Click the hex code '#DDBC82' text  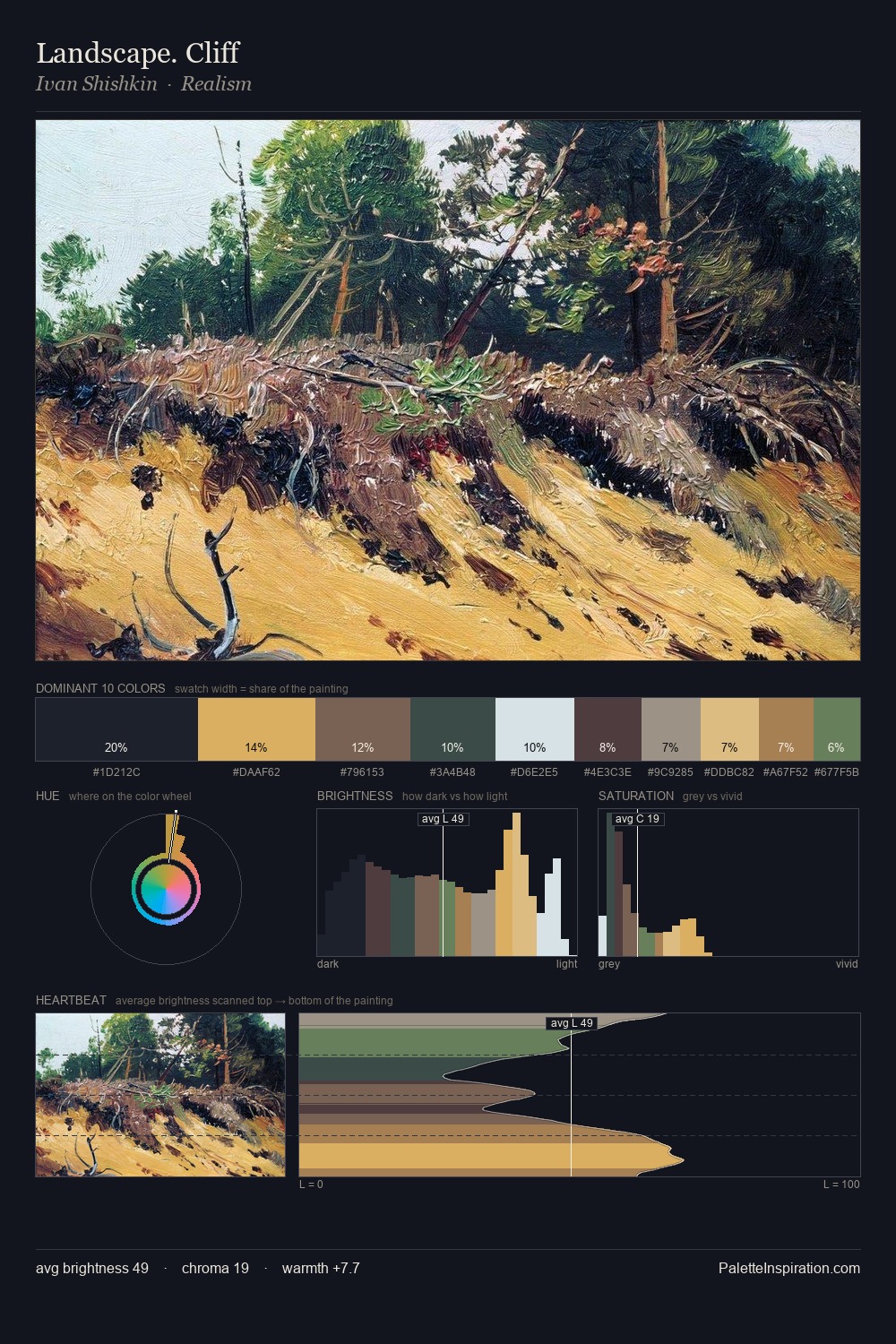click(729, 771)
